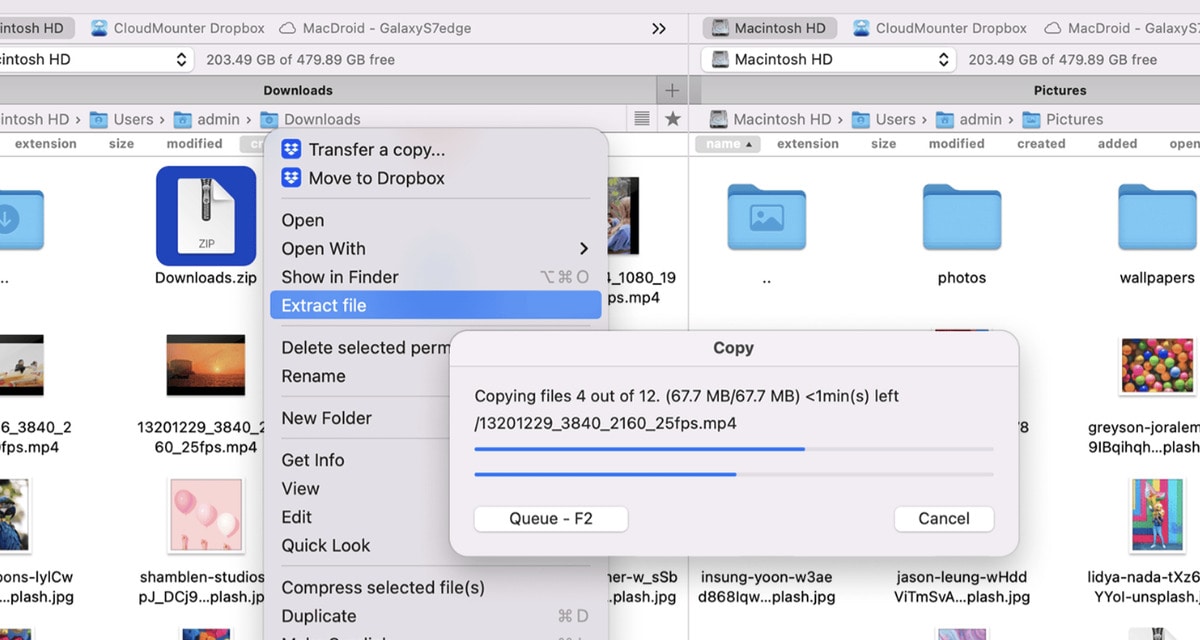Screen dimensions: 1200x640
Task: Open the wallpapers folder icon
Action: 1157,218
